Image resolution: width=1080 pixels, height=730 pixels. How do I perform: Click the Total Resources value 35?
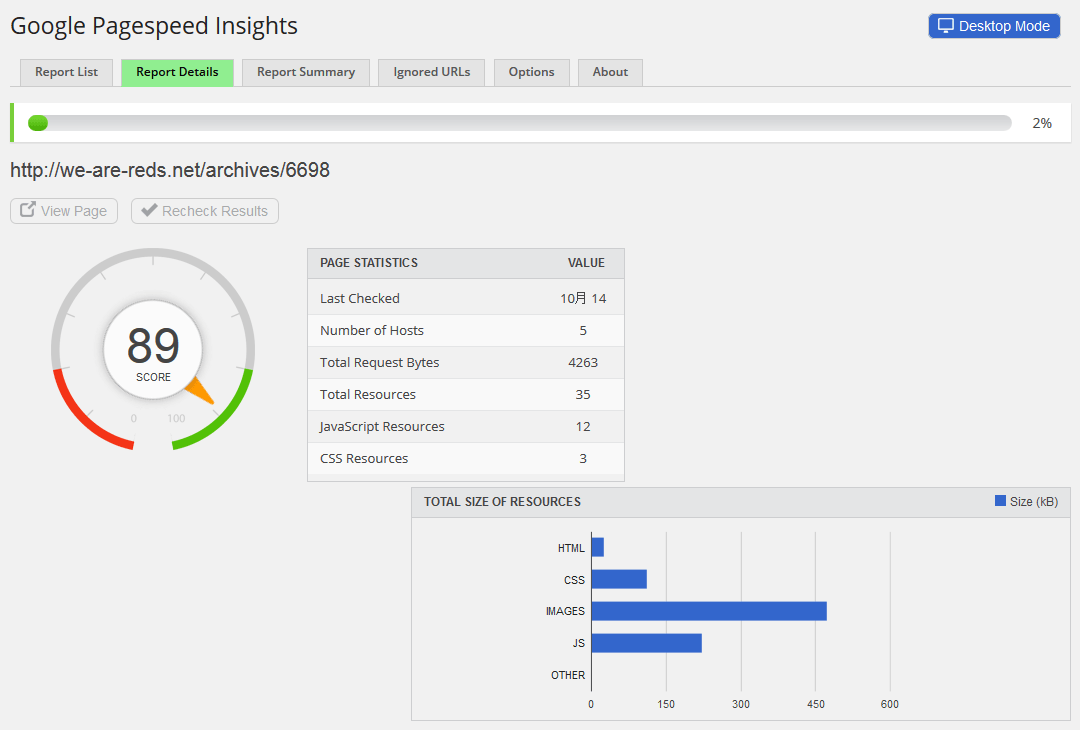click(x=583, y=395)
